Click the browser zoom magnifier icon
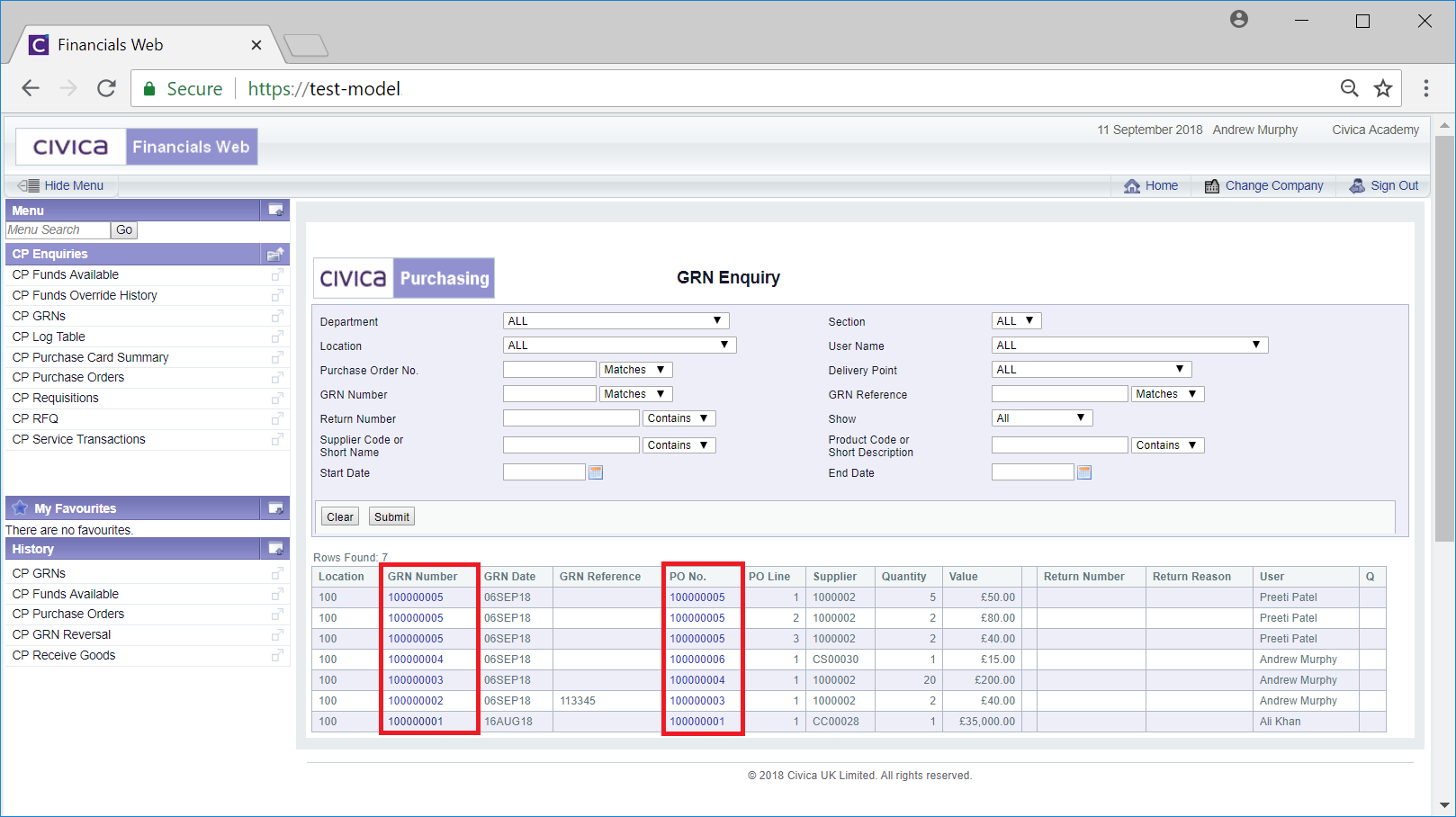This screenshot has height=817, width=1456. [1349, 88]
